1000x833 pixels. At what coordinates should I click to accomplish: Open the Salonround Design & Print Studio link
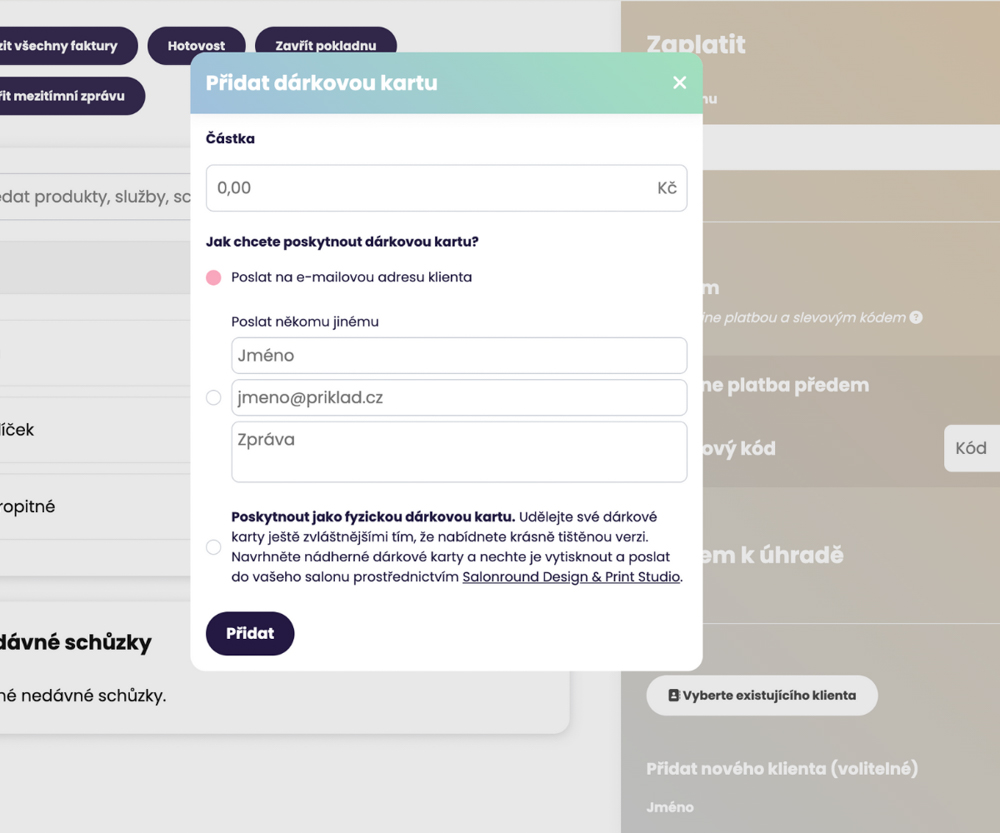tap(570, 577)
